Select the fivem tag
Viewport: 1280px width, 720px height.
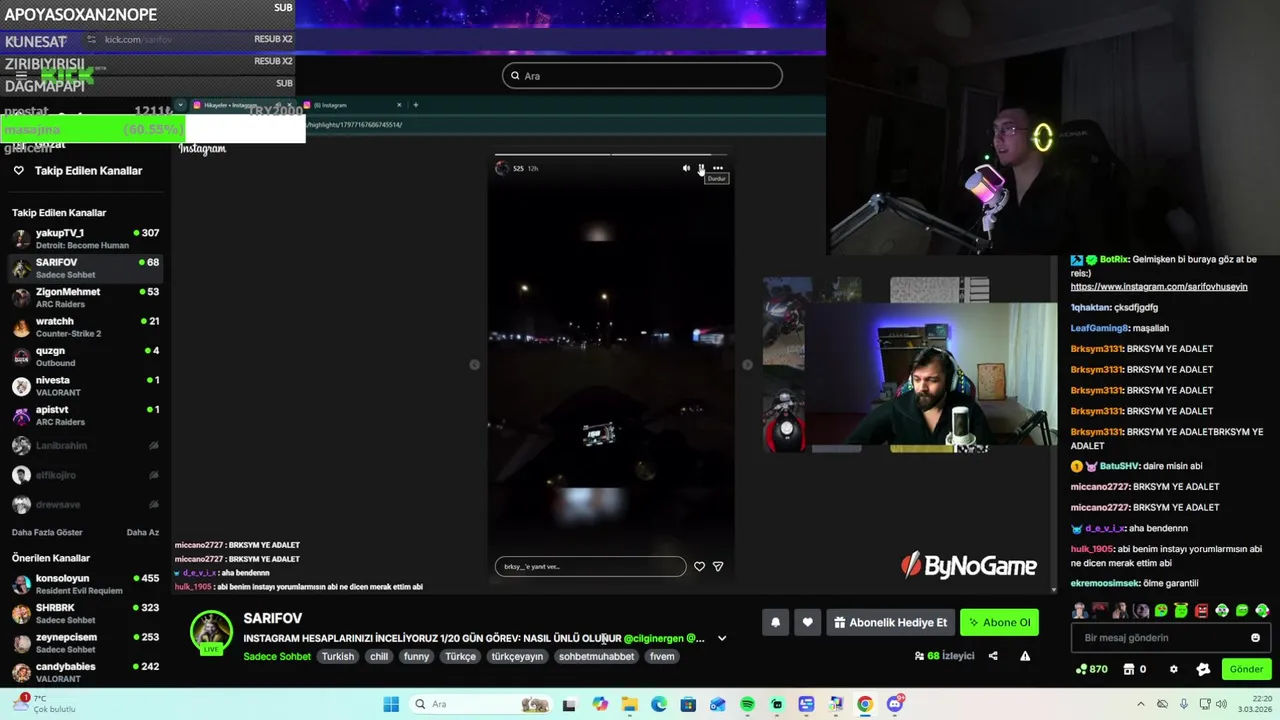pos(662,656)
